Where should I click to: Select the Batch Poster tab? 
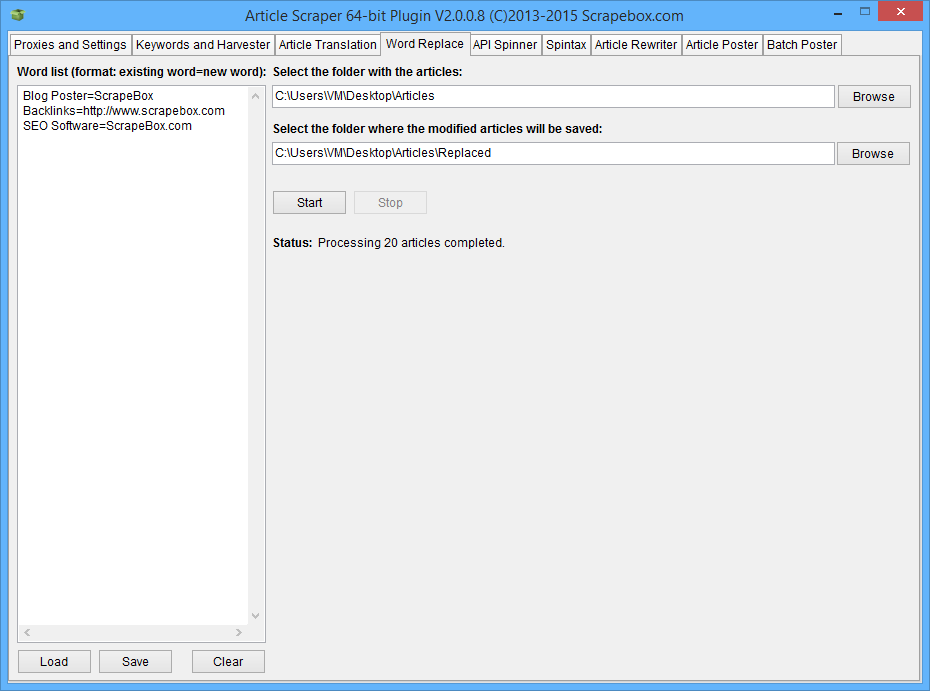[802, 45]
